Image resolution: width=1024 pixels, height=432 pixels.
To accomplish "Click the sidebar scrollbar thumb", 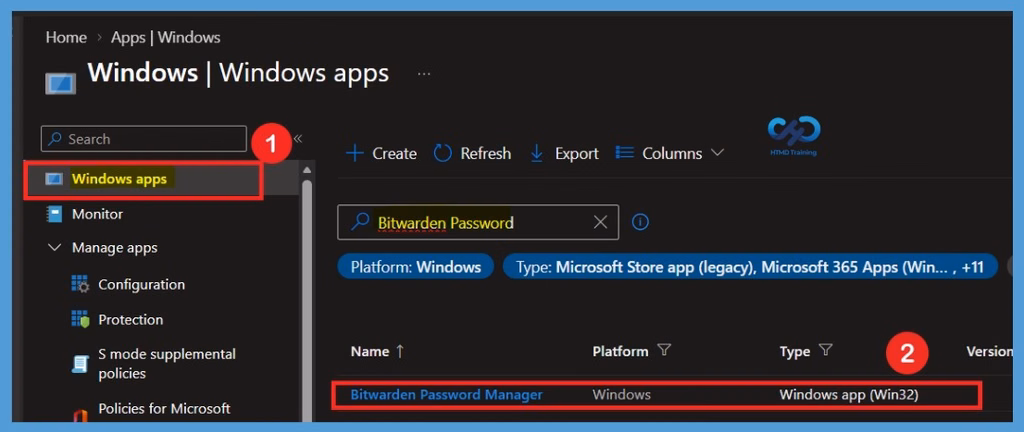I will 307,300.
